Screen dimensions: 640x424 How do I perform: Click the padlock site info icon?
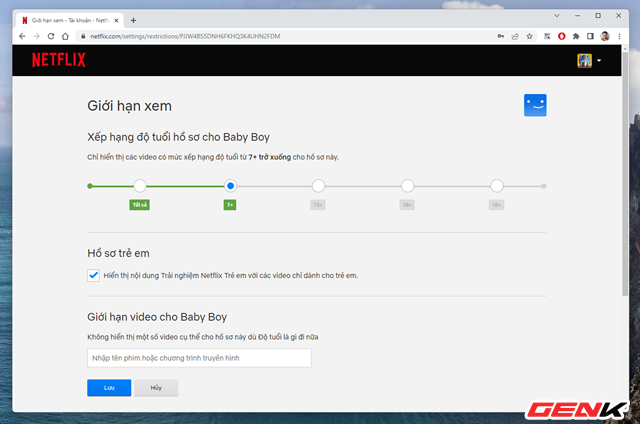point(83,36)
